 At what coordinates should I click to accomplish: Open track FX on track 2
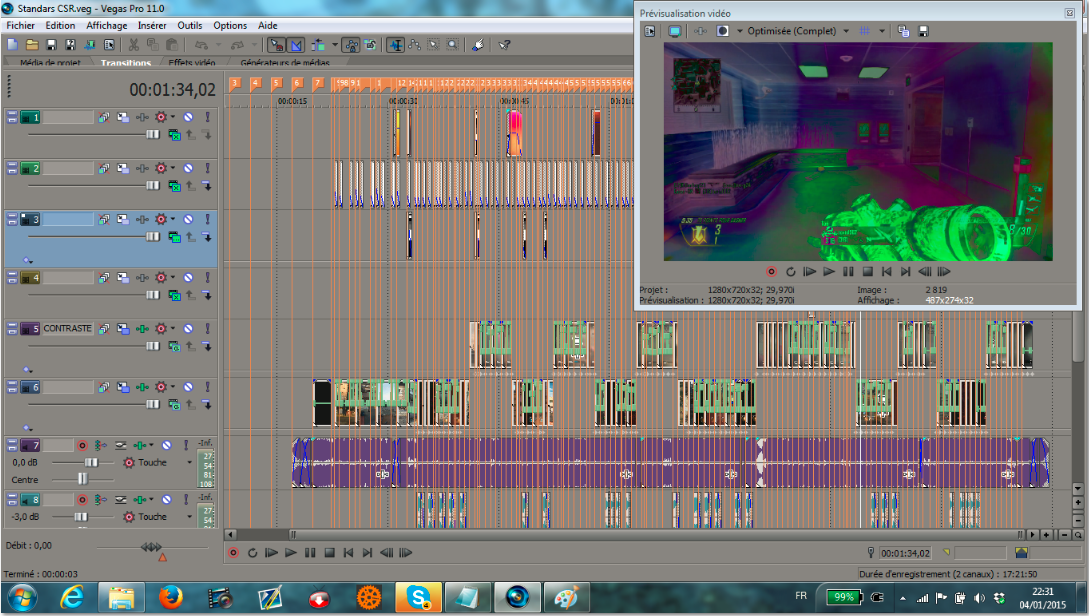pos(142,168)
